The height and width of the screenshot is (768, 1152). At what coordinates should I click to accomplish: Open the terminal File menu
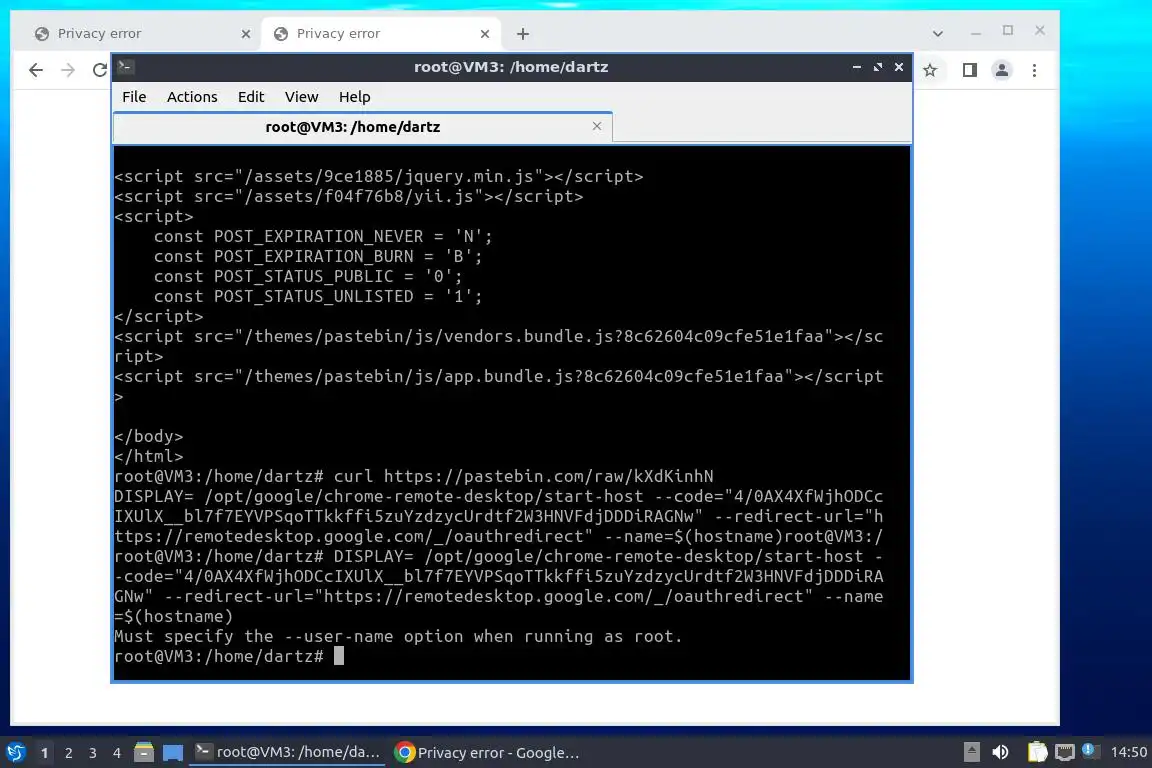click(x=134, y=97)
